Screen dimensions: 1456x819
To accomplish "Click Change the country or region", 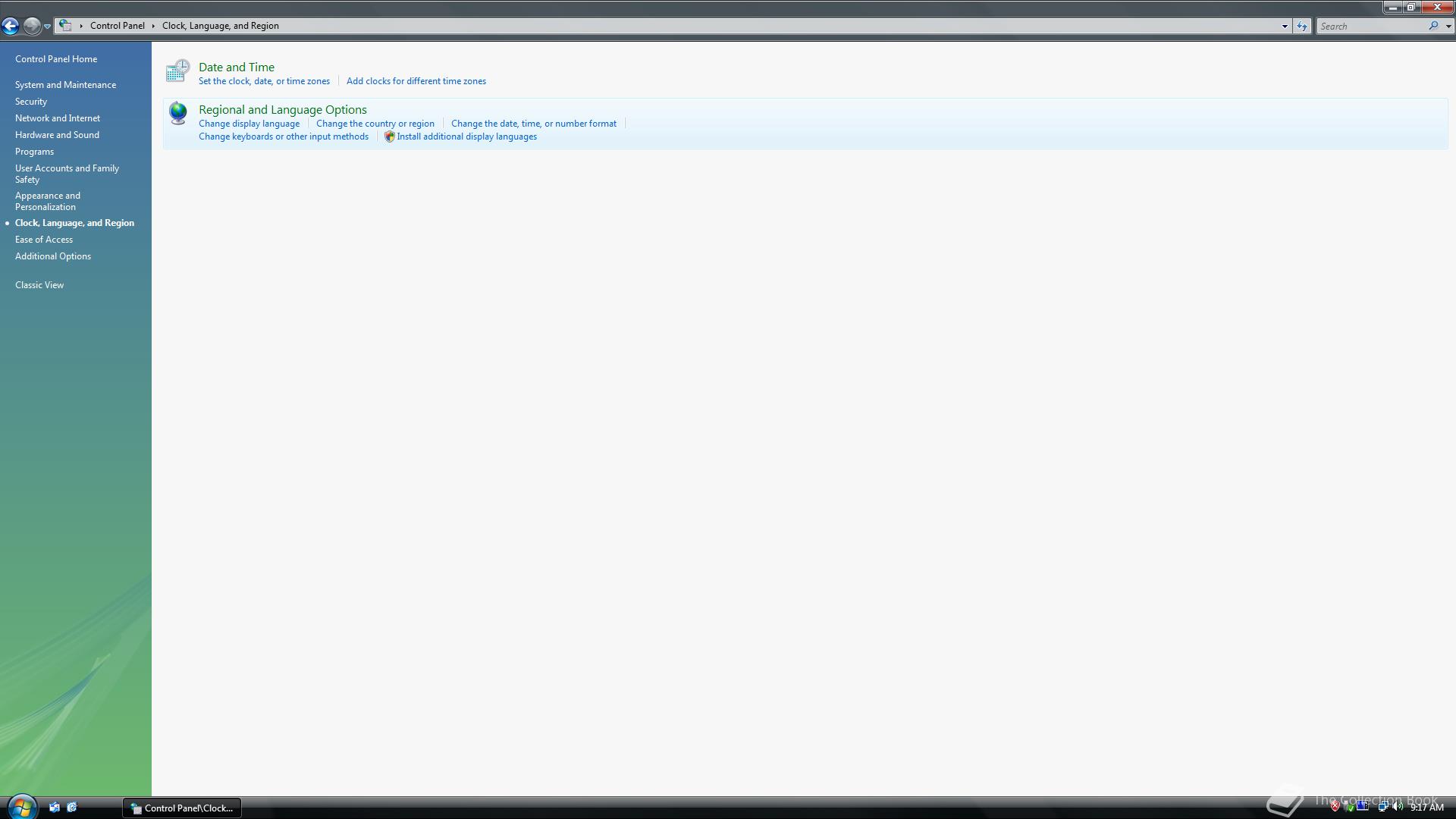I will (375, 124).
